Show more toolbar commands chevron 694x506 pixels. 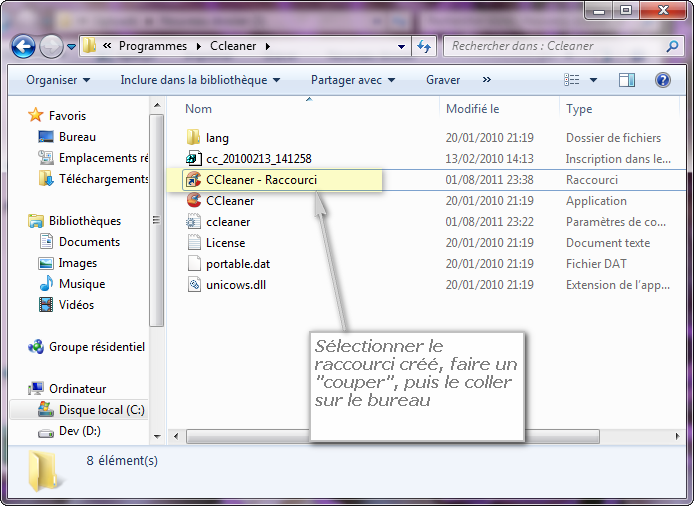(486, 80)
